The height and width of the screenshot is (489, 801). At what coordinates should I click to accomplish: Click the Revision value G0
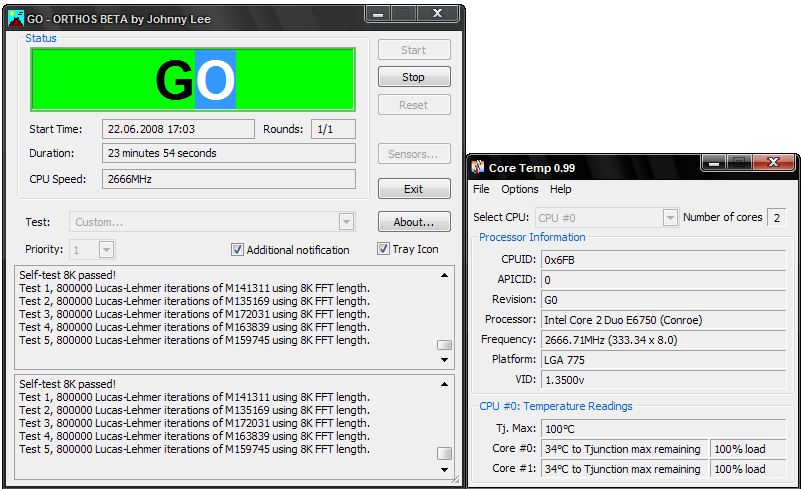(664, 300)
